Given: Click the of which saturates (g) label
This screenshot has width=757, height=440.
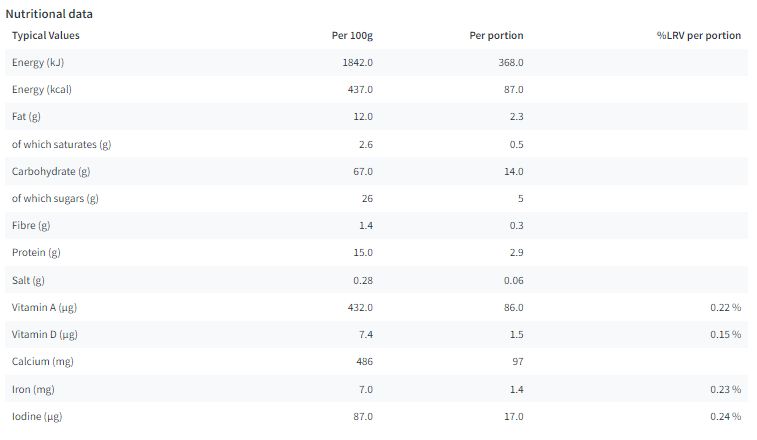Looking at the screenshot, I should 61,145.
